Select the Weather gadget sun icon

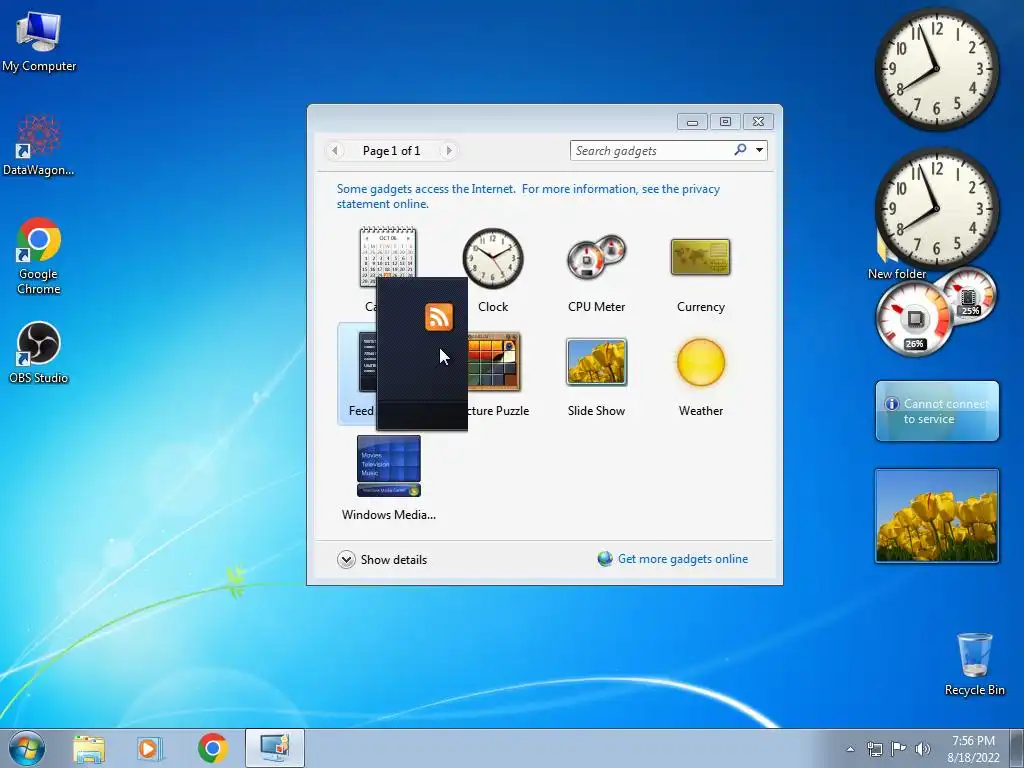(x=701, y=362)
